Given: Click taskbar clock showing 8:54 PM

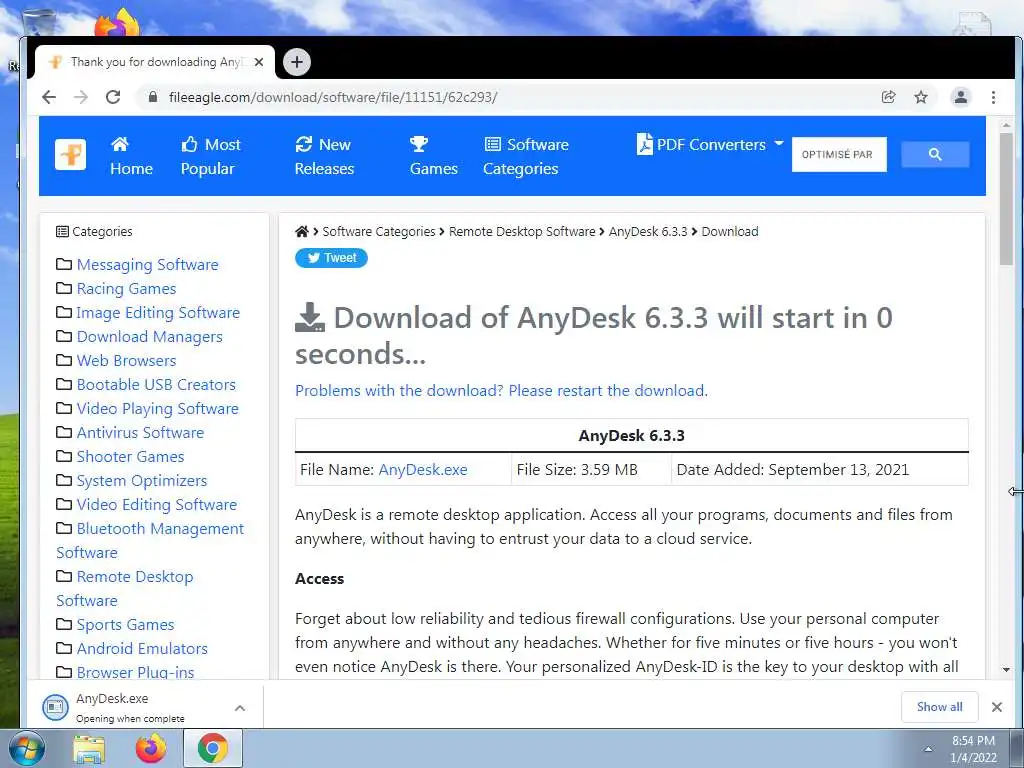Looking at the screenshot, I should [973, 749].
